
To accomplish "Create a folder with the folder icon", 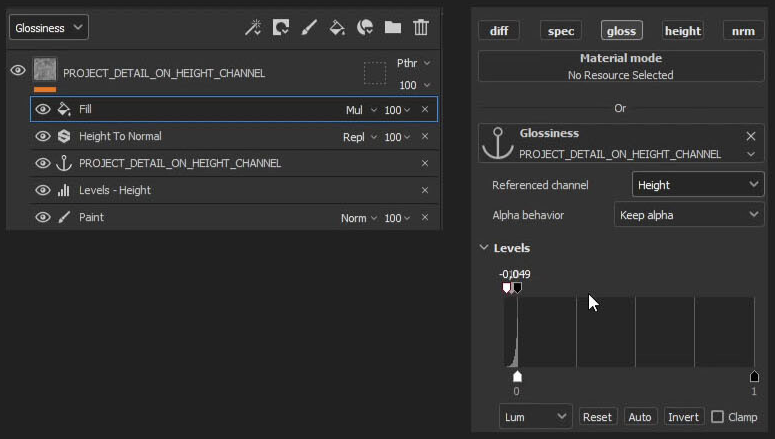I will 393,28.
